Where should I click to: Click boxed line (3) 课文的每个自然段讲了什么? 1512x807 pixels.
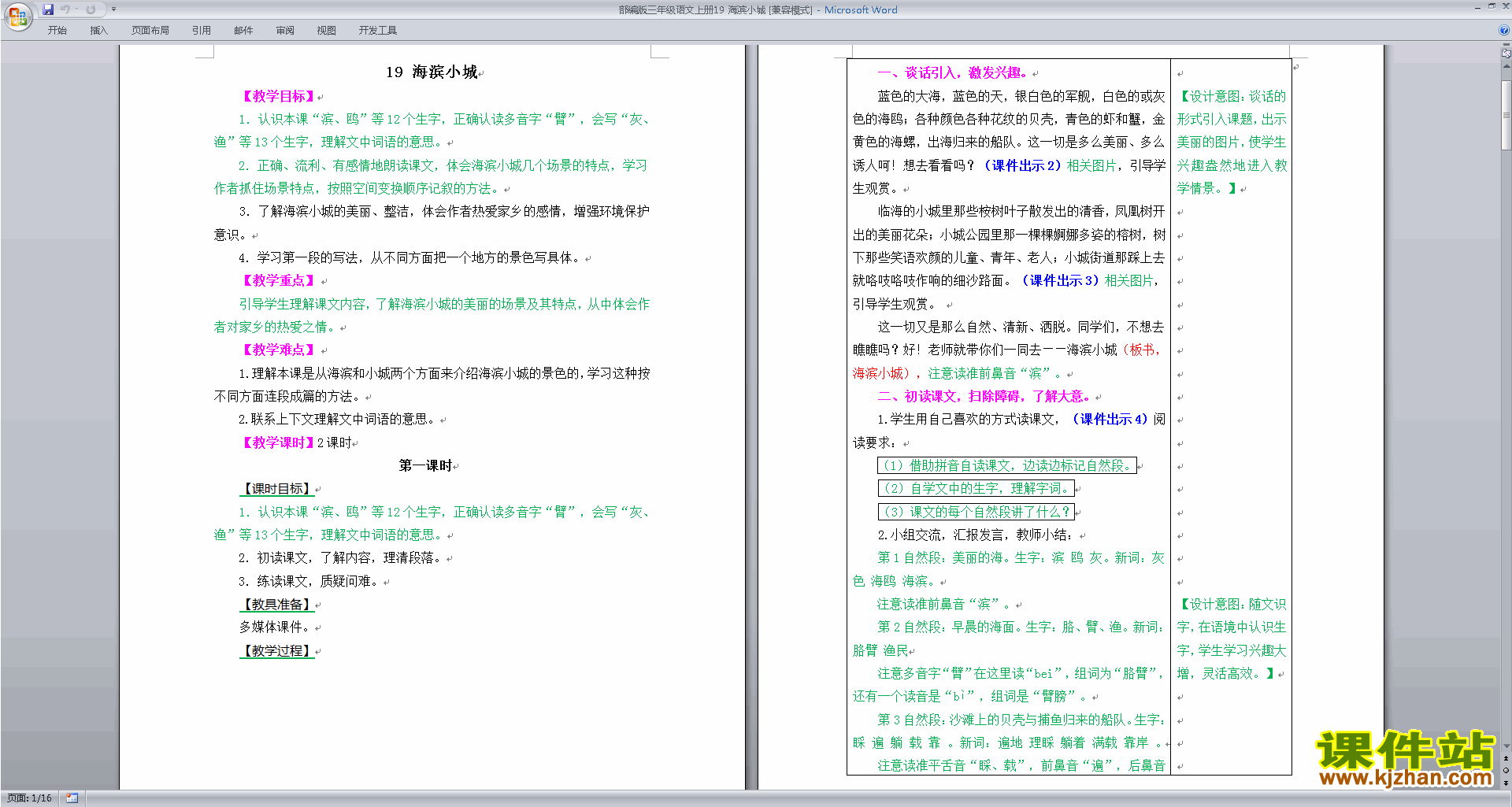point(976,512)
